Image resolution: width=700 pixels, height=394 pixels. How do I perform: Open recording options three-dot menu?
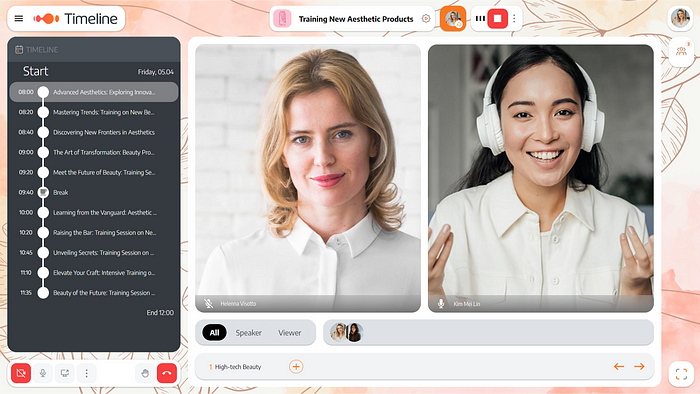pos(514,19)
